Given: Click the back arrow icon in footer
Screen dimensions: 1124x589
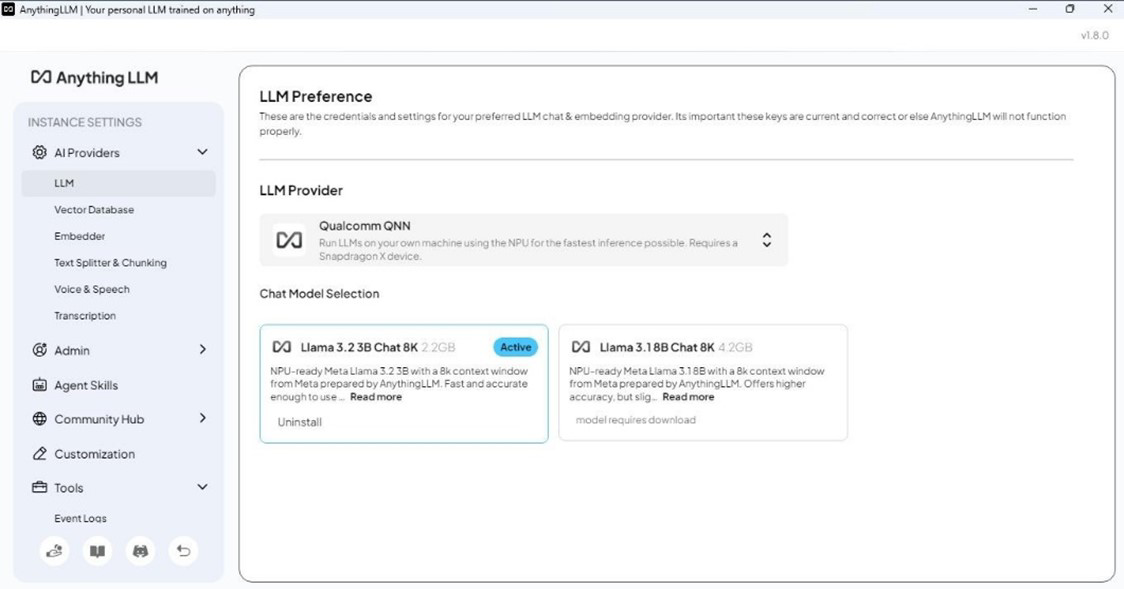Looking at the screenshot, I should click(x=184, y=550).
